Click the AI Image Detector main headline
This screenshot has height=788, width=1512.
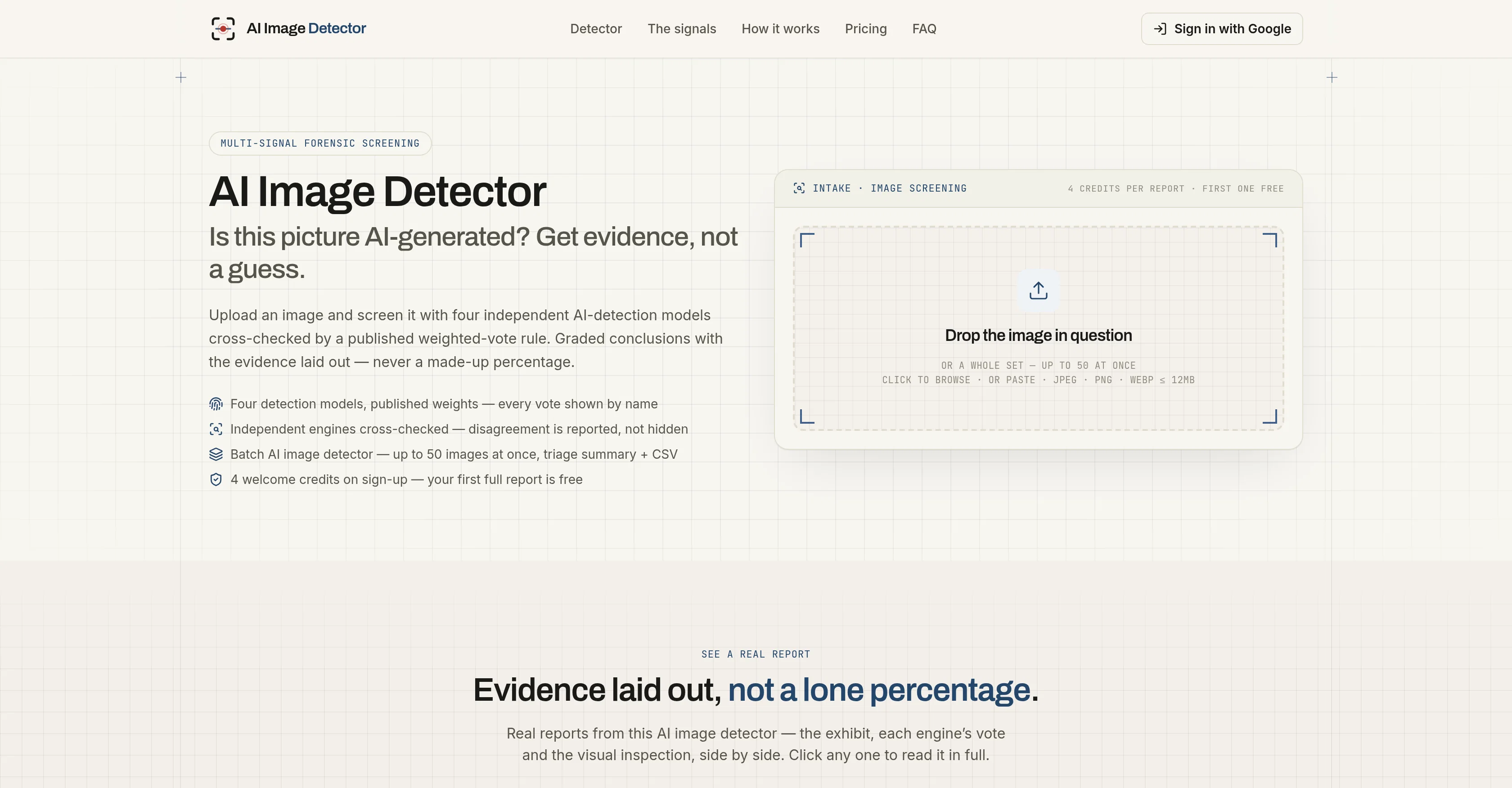pos(378,192)
